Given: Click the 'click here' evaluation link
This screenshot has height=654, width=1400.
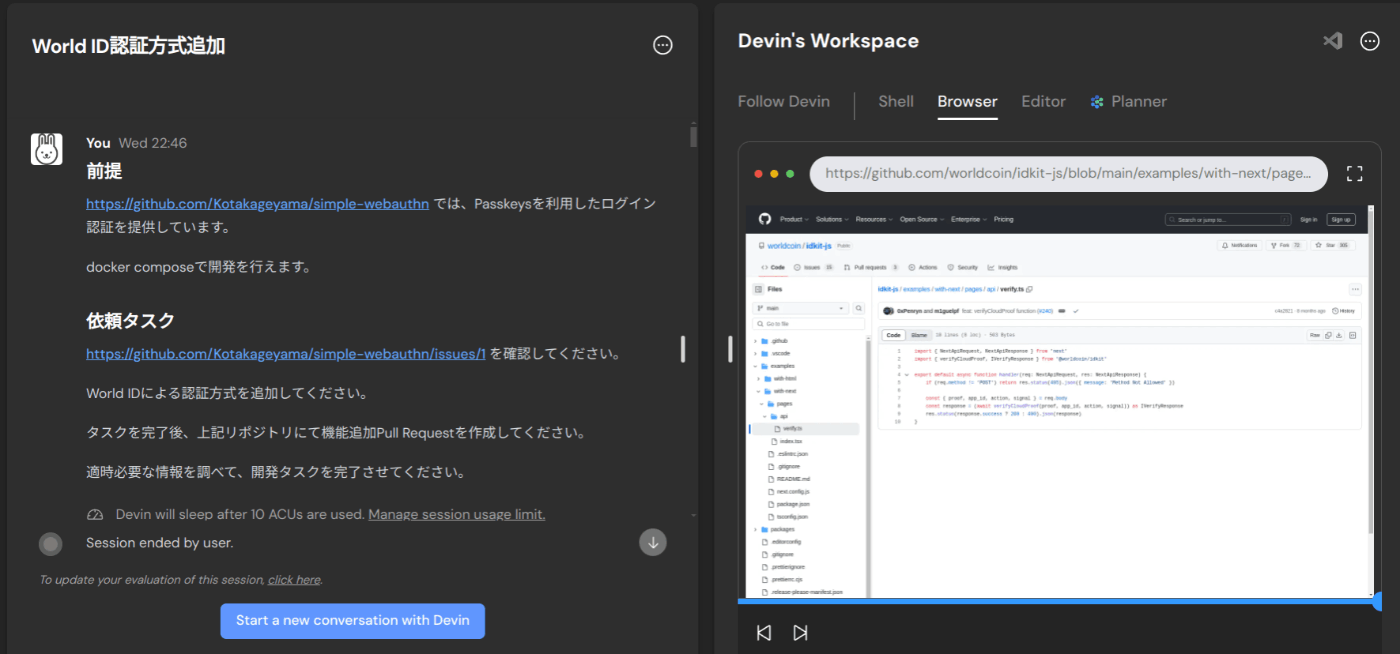Looking at the screenshot, I should tap(294, 579).
